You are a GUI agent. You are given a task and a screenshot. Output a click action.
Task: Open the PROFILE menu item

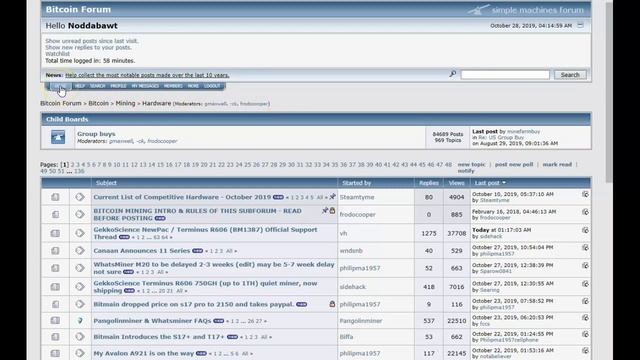[x=118, y=86]
